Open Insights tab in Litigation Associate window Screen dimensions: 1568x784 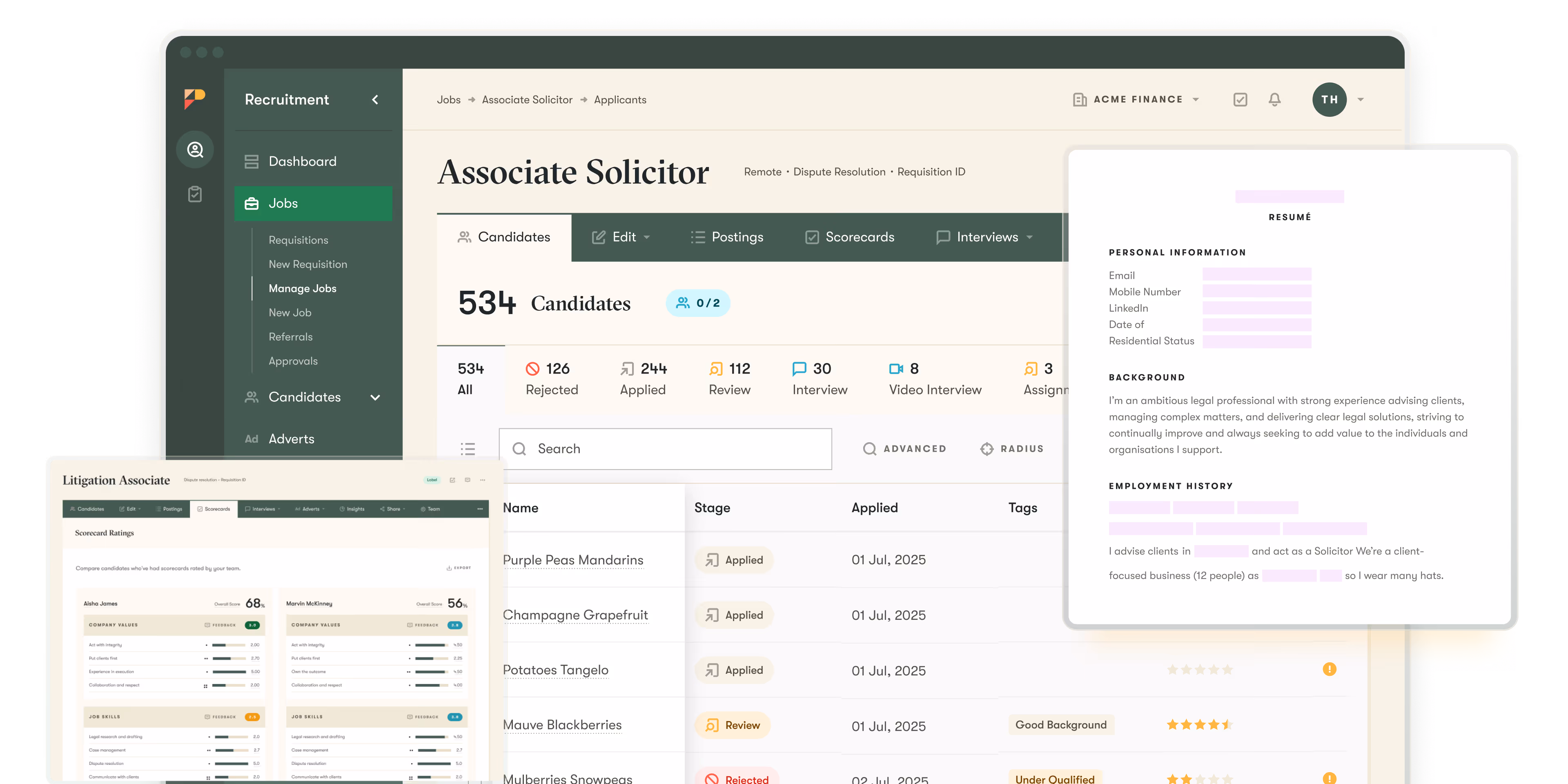click(x=352, y=509)
